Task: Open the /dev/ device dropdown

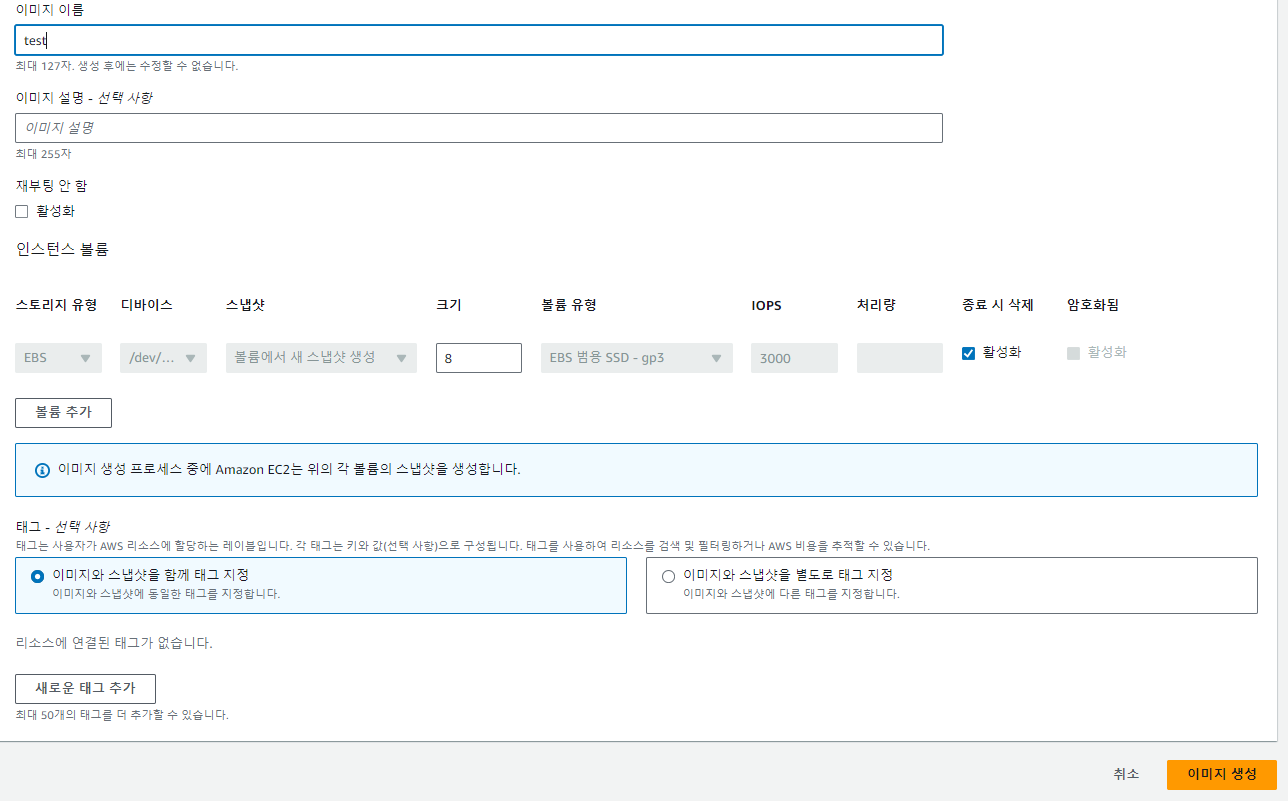Action: click(x=163, y=358)
